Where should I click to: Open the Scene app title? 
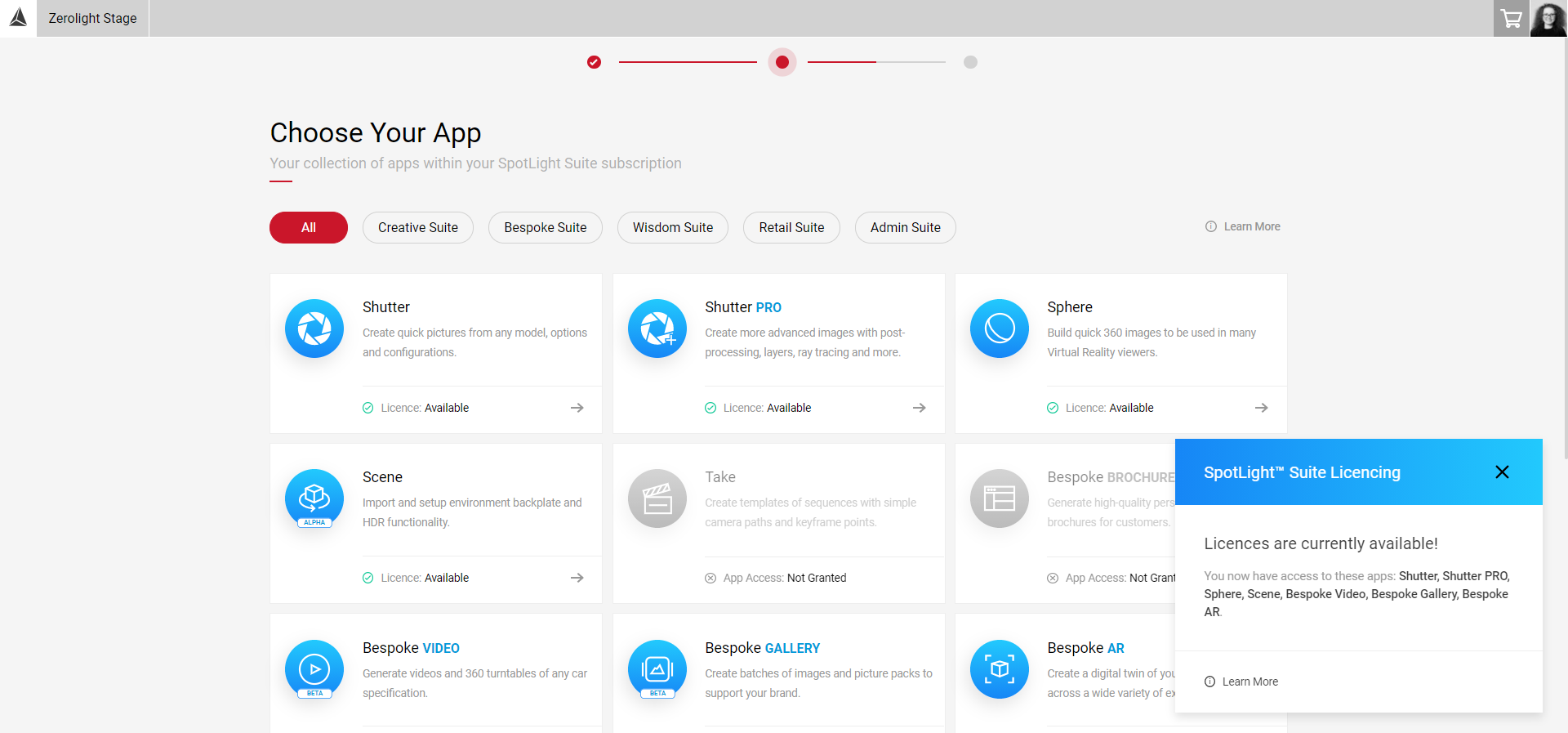[382, 477]
